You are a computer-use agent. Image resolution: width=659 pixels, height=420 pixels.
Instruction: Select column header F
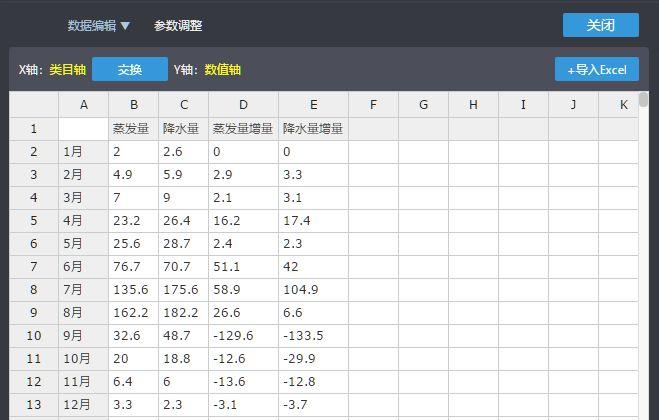click(373, 105)
